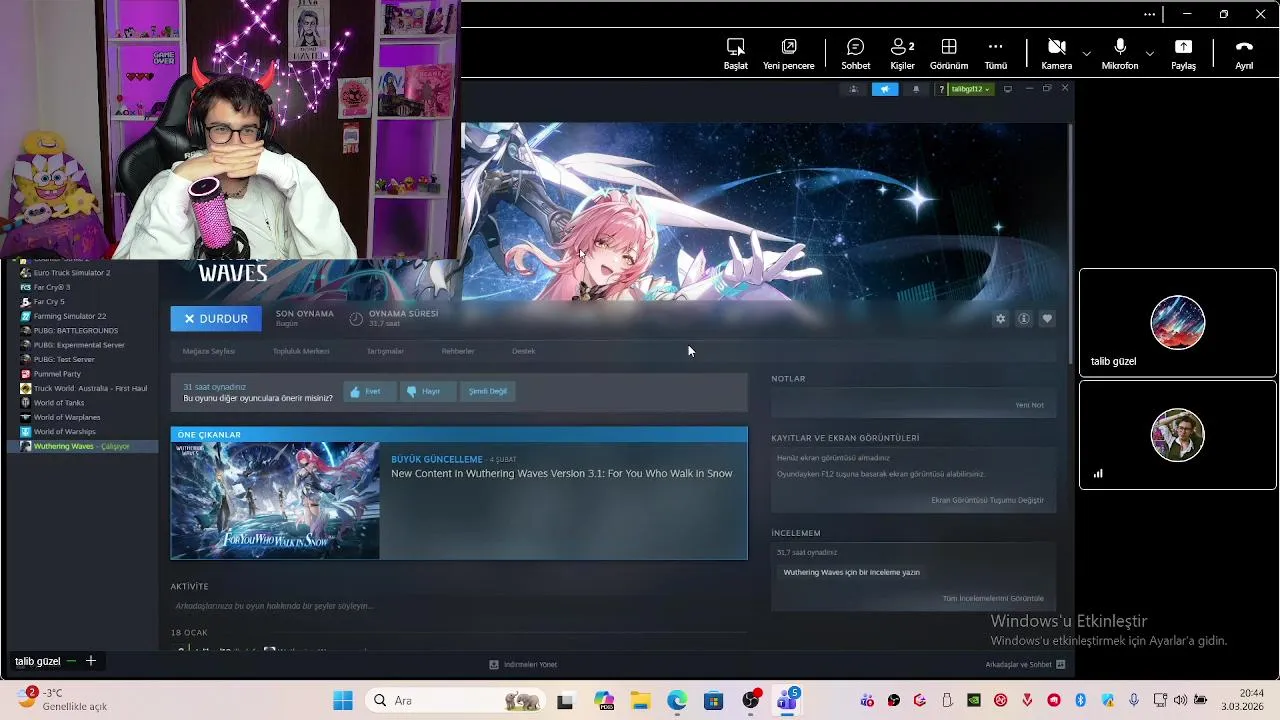The image size is (1280, 720).
Task: Open Tüm İncelemelerimi Görüntüle link
Action: (x=993, y=598)
